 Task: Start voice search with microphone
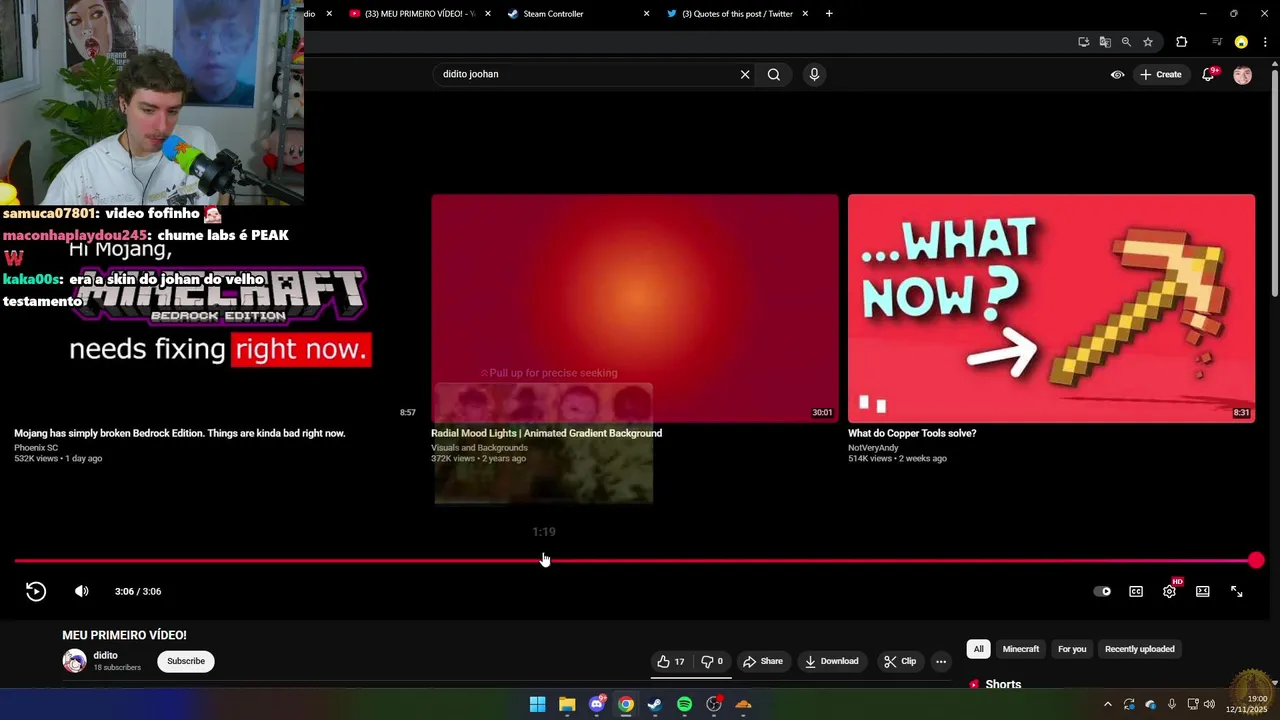click(814, 74)
